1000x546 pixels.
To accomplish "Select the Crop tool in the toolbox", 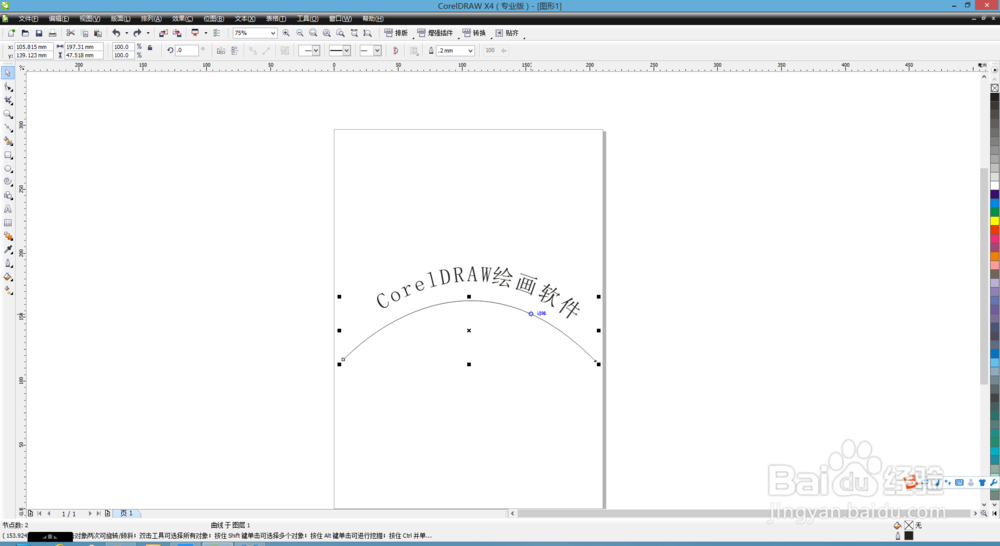I will coord(8,100).
